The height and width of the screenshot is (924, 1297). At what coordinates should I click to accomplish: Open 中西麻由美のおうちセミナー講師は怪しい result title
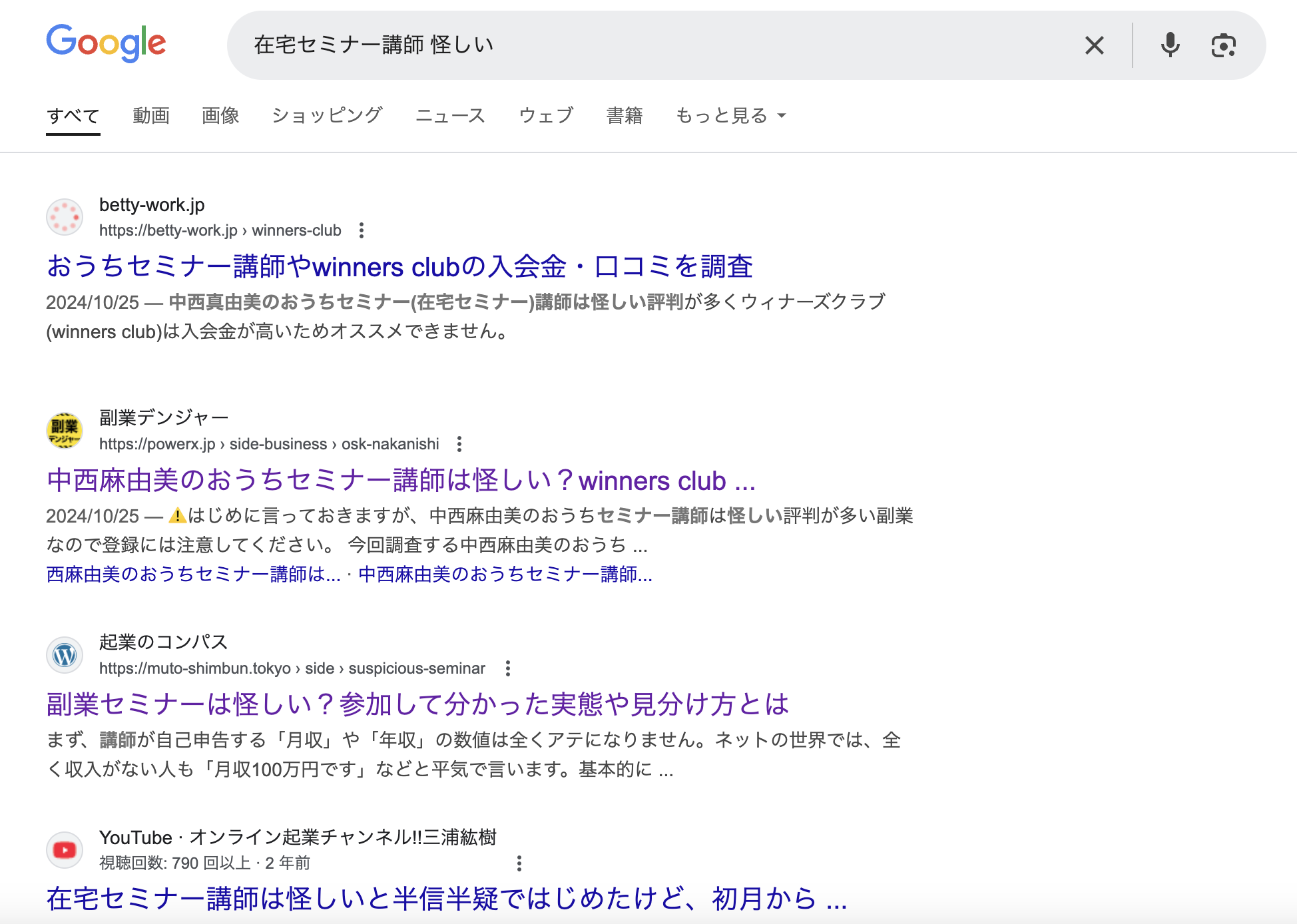coord(401,480)
